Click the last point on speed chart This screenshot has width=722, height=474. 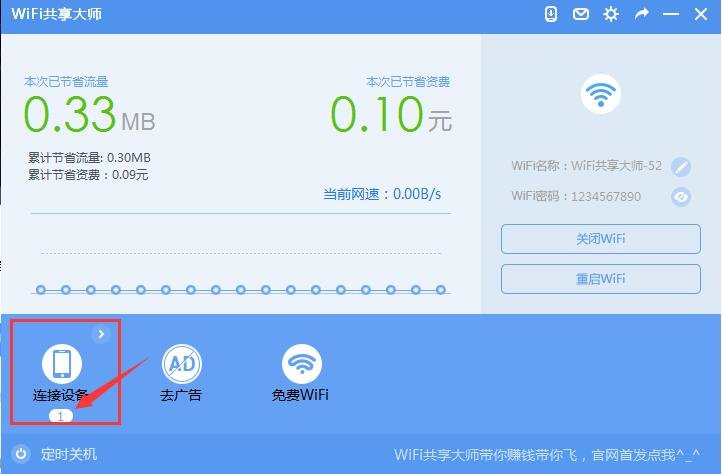[441, 290]
